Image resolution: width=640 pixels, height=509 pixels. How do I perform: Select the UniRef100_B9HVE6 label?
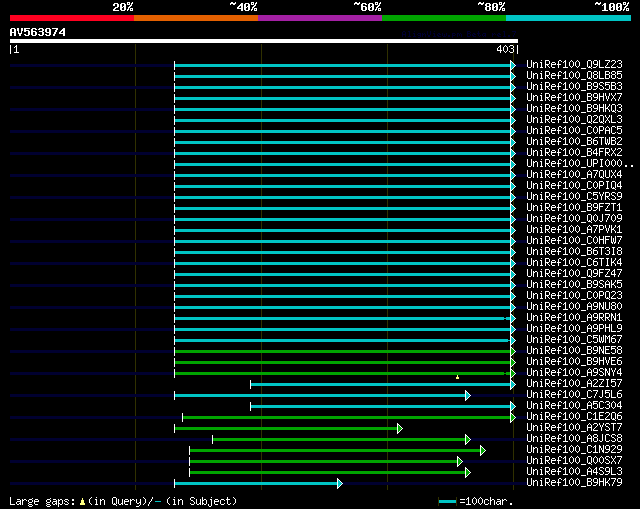click(x=574, y=362)
